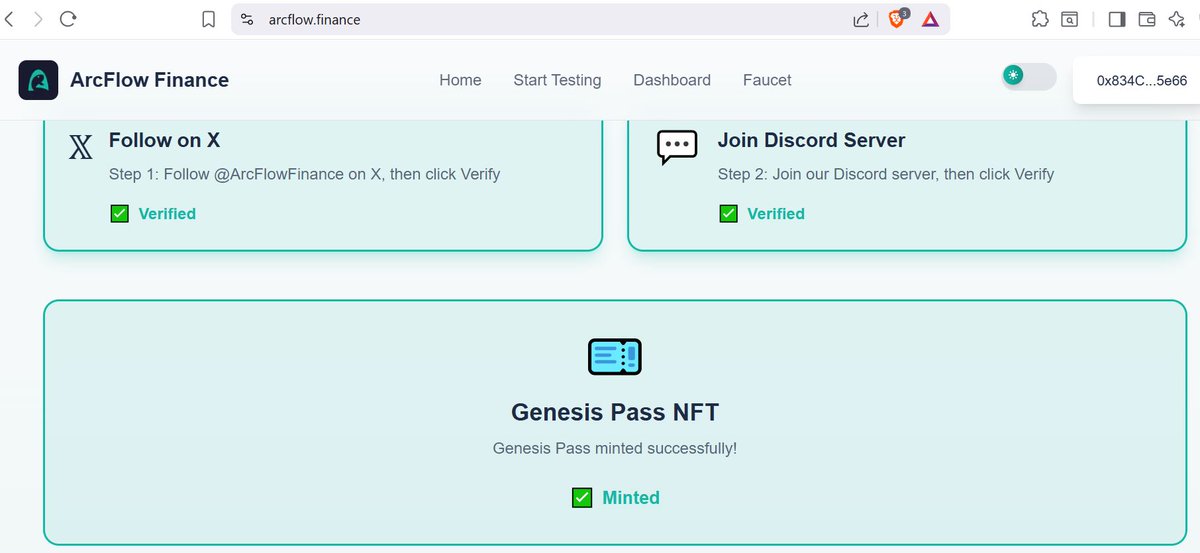
Task: Go back with the browser back arrow
Action: pyautogui.click(x=9, y=19)
